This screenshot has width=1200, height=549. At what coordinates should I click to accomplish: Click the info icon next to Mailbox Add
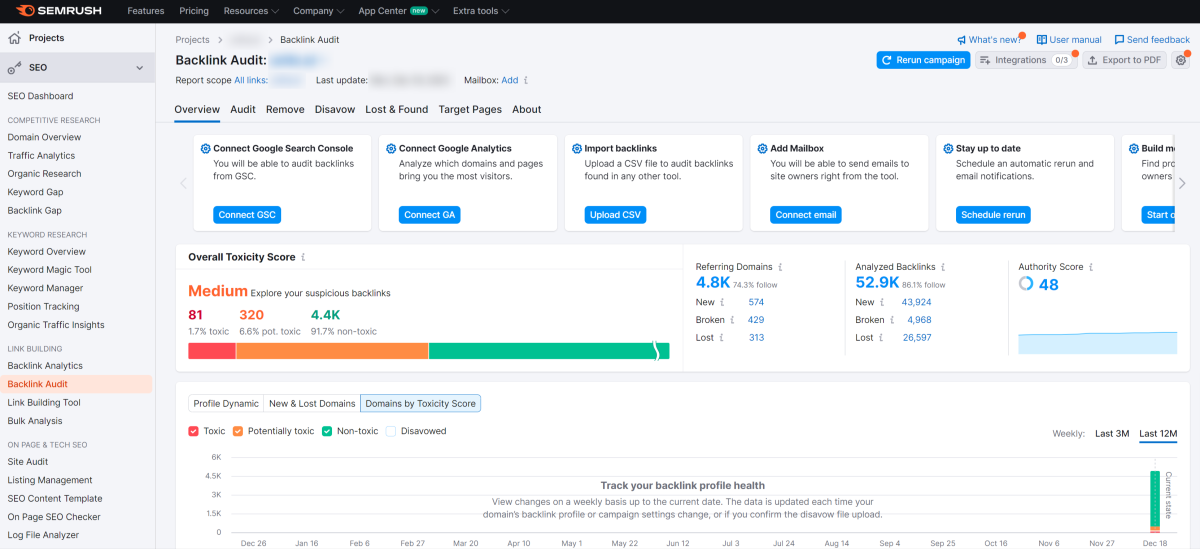(526, 80)
